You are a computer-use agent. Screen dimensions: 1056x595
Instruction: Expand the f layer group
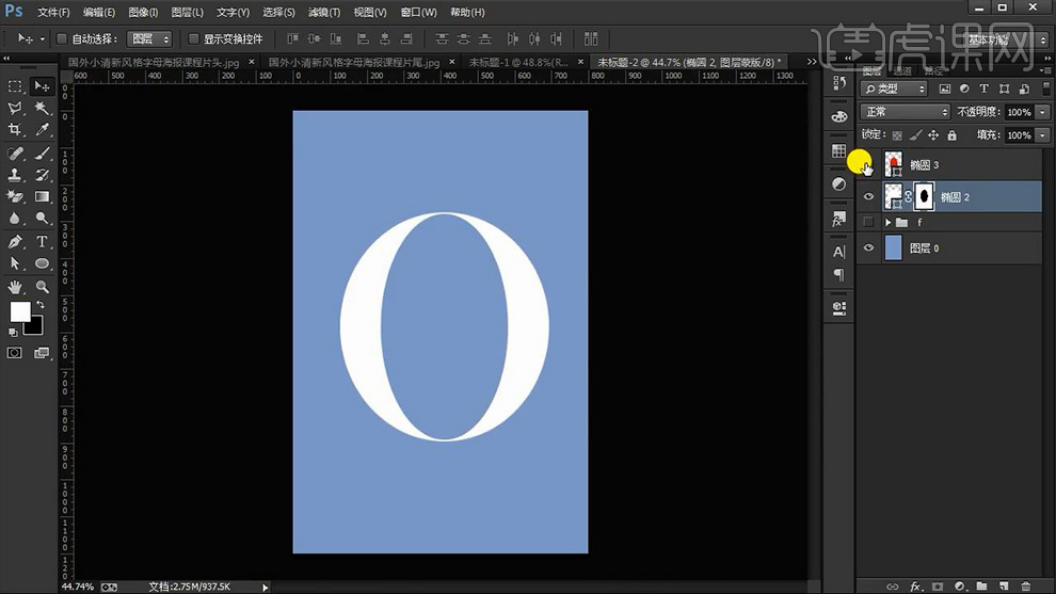(888, 222)
